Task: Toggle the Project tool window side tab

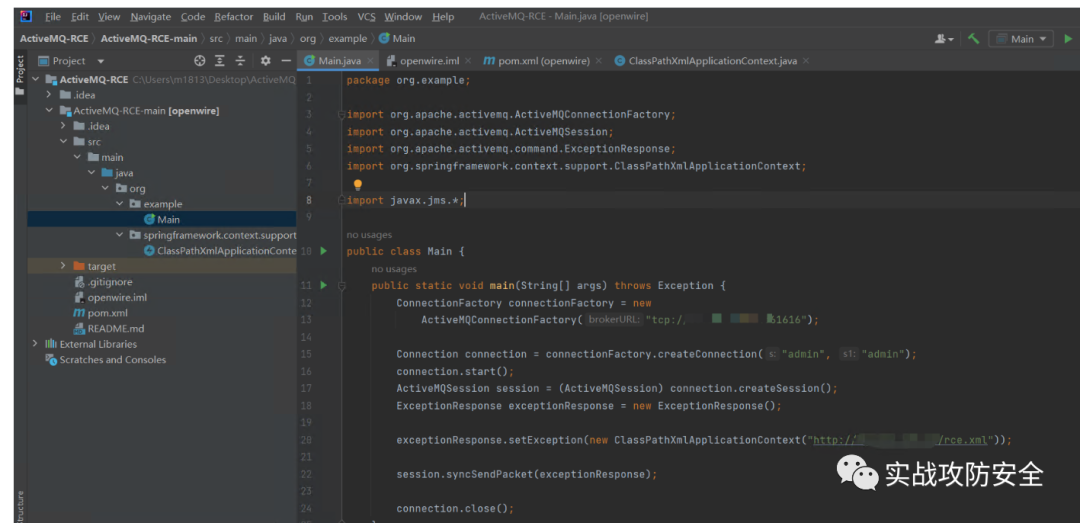Action: (x=20, y=76)
